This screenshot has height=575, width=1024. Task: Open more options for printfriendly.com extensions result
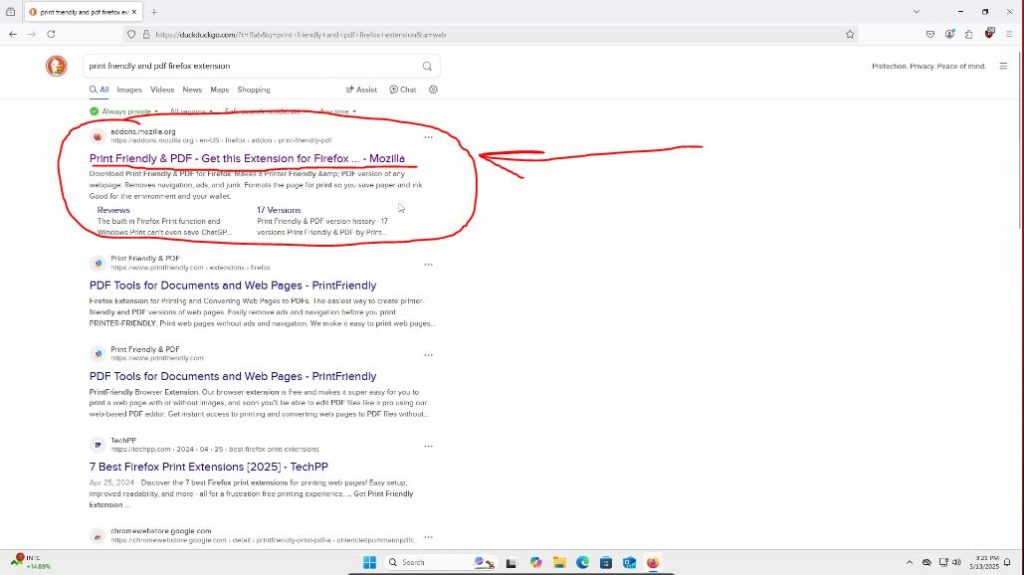[x=428, y=265]
